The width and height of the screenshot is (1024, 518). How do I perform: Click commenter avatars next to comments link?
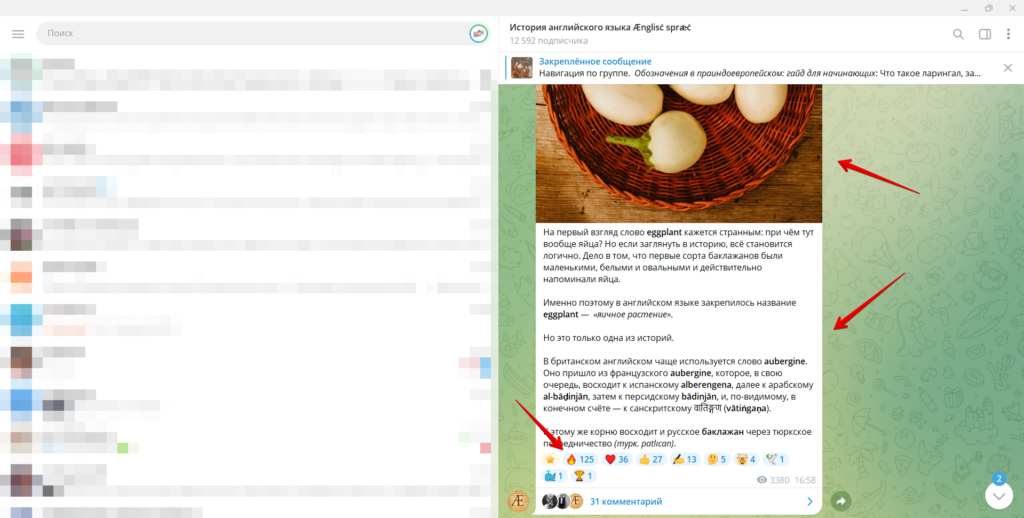point(562,502)
